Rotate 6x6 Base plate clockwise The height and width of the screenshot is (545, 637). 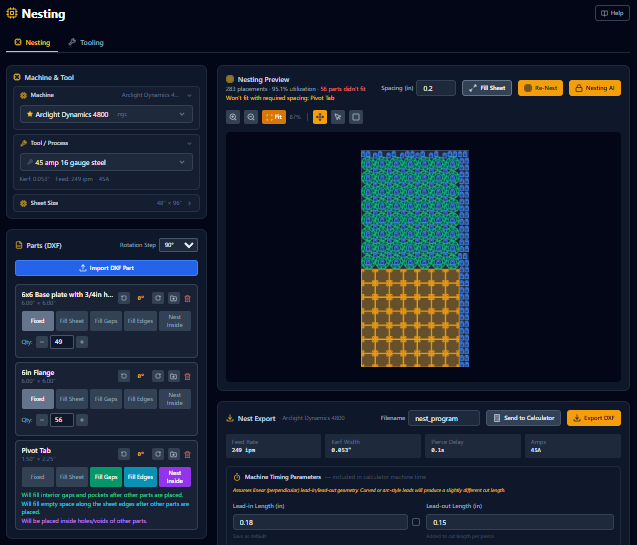pyautogui.click(x=158, y=298)
